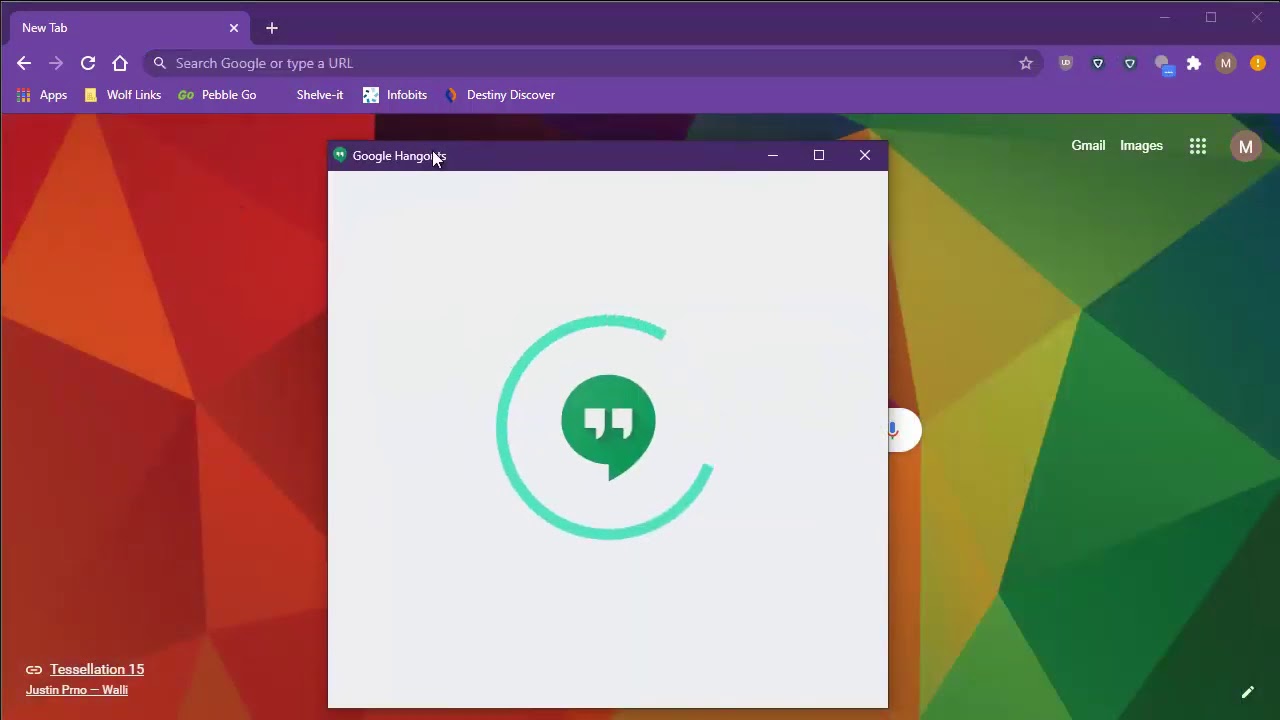The width and height of the screenshot is (1280, 720).
Task: Click the browser forward arrow
Action: 56,63
